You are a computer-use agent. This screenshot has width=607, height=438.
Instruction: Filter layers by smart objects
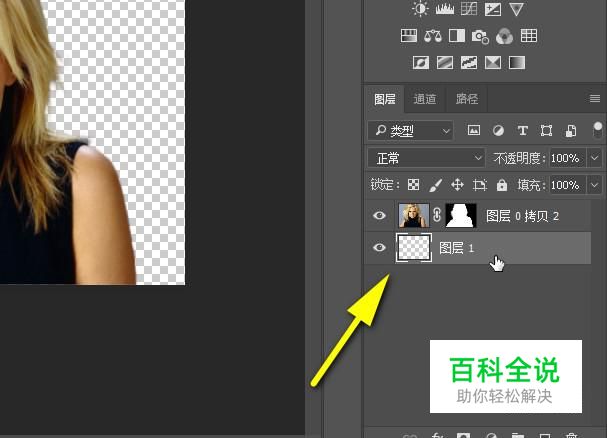(x=571, y=131)
